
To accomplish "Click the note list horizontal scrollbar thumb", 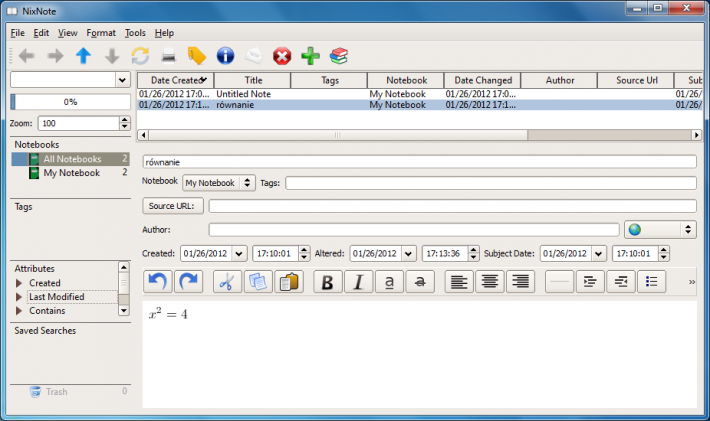I will (338, 135).
